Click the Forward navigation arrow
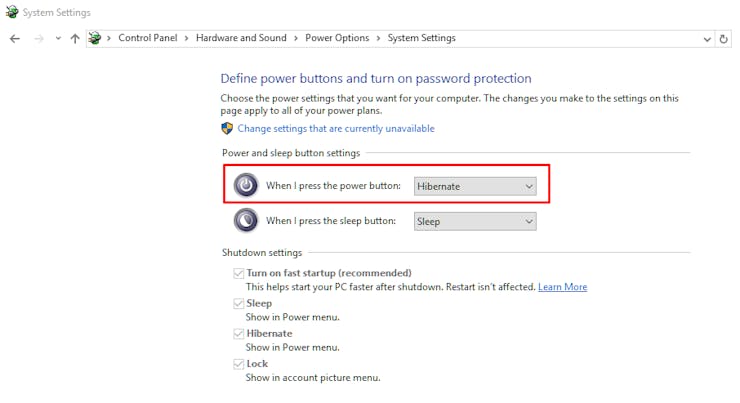 click(38, 38)
